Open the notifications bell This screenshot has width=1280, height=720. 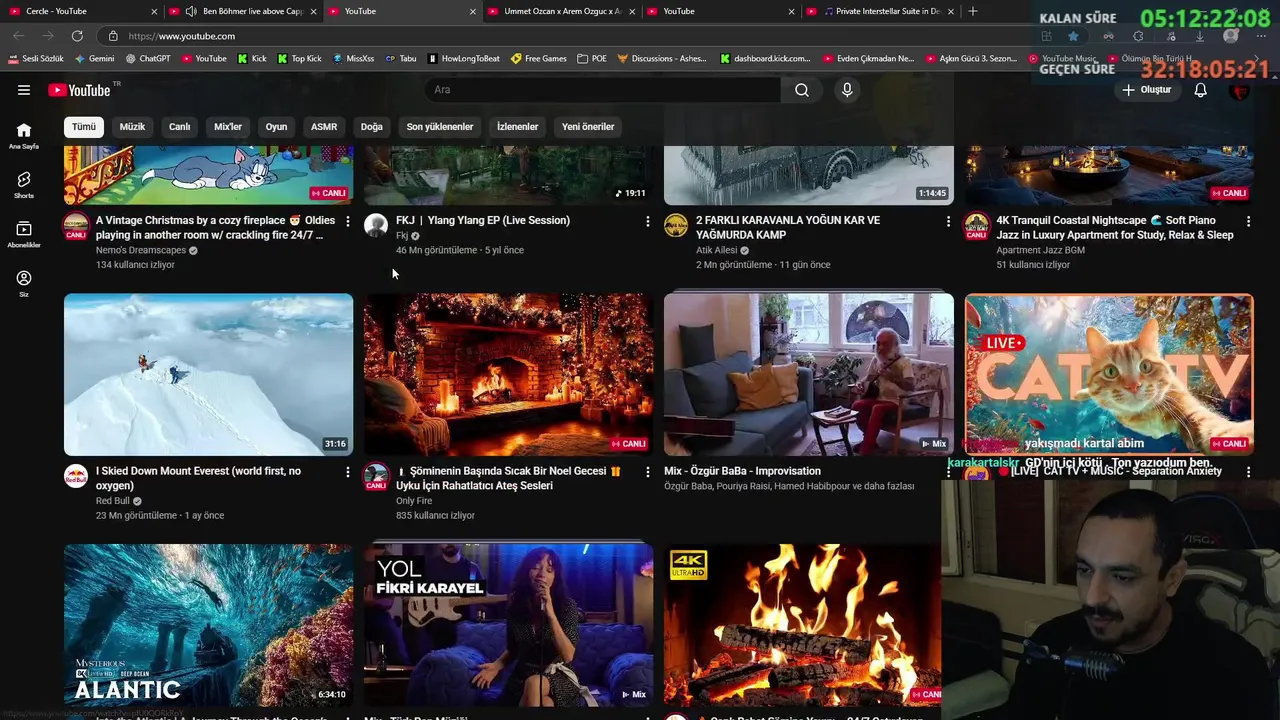coord(1201,90)
